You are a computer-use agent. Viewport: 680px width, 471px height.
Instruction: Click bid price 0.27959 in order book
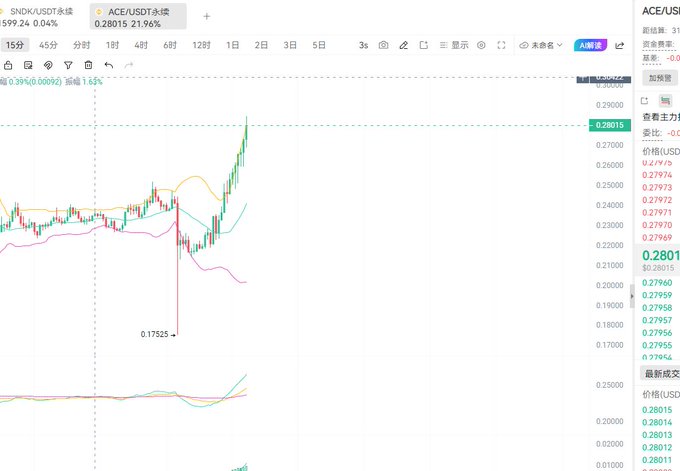tap(657, 295)
